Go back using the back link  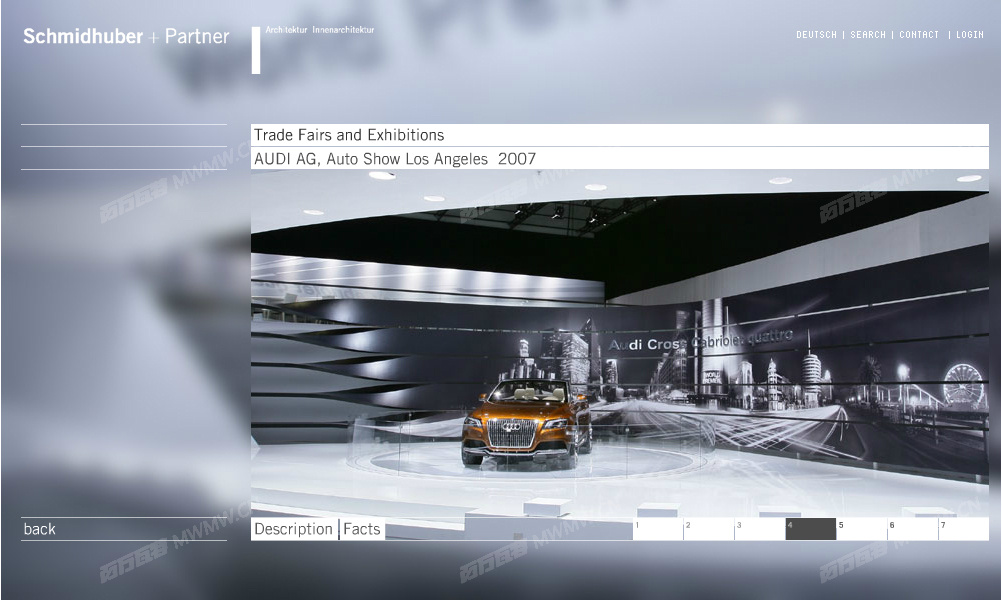40,529
